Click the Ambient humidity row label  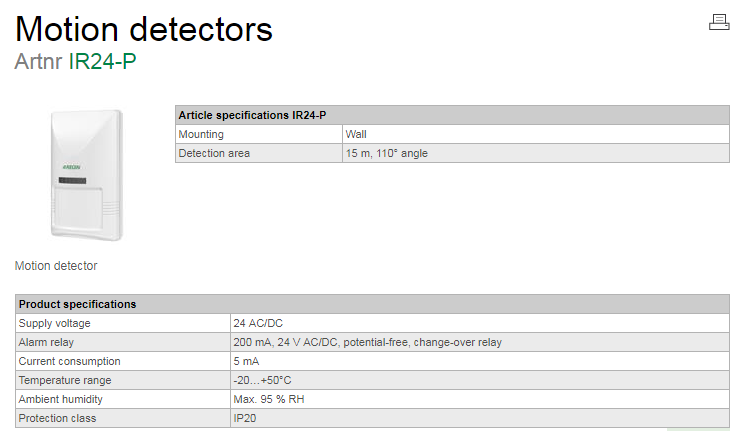coord(61,399)
